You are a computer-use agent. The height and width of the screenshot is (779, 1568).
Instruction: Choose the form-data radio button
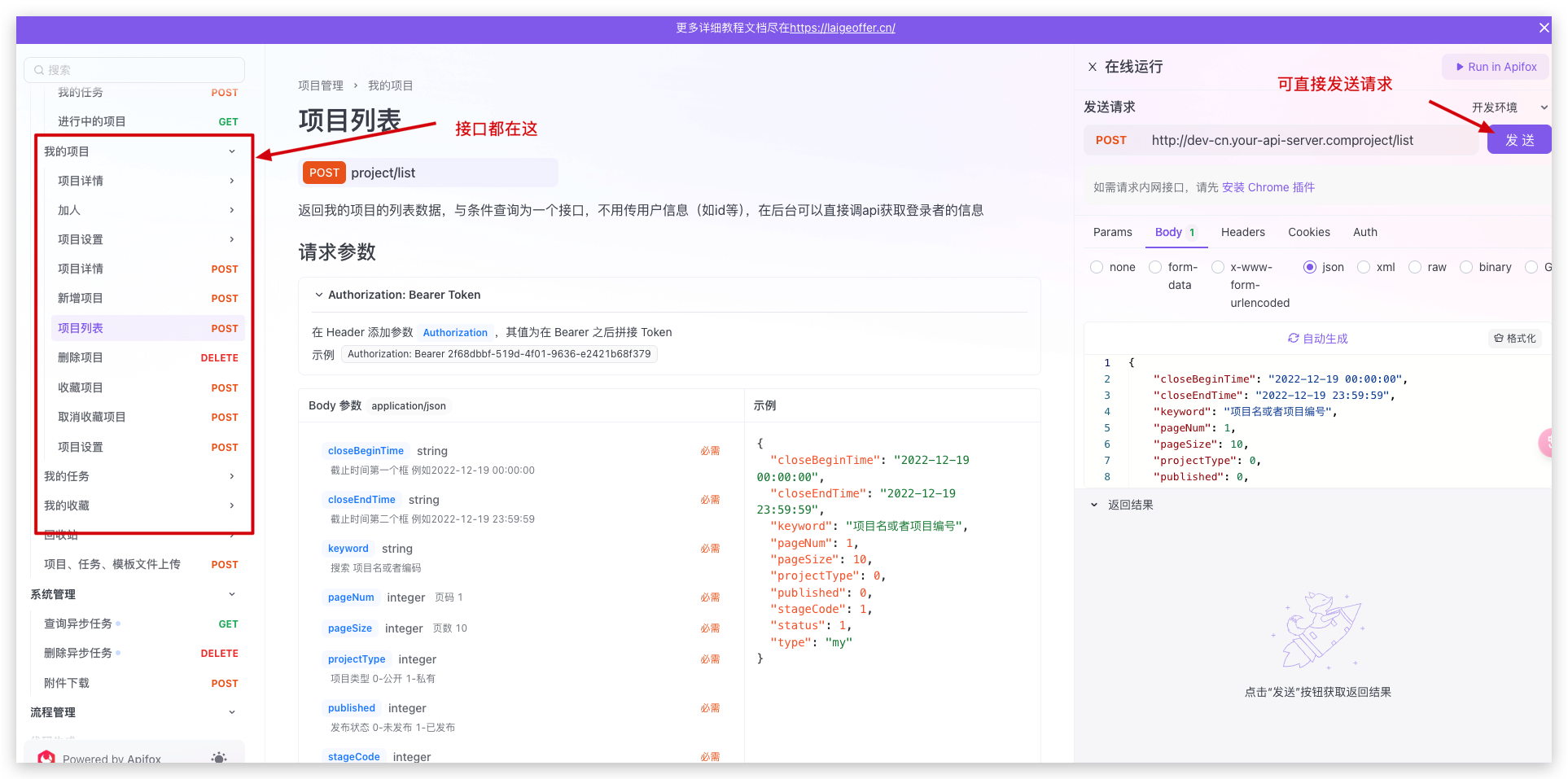(x=1154, y=267)
